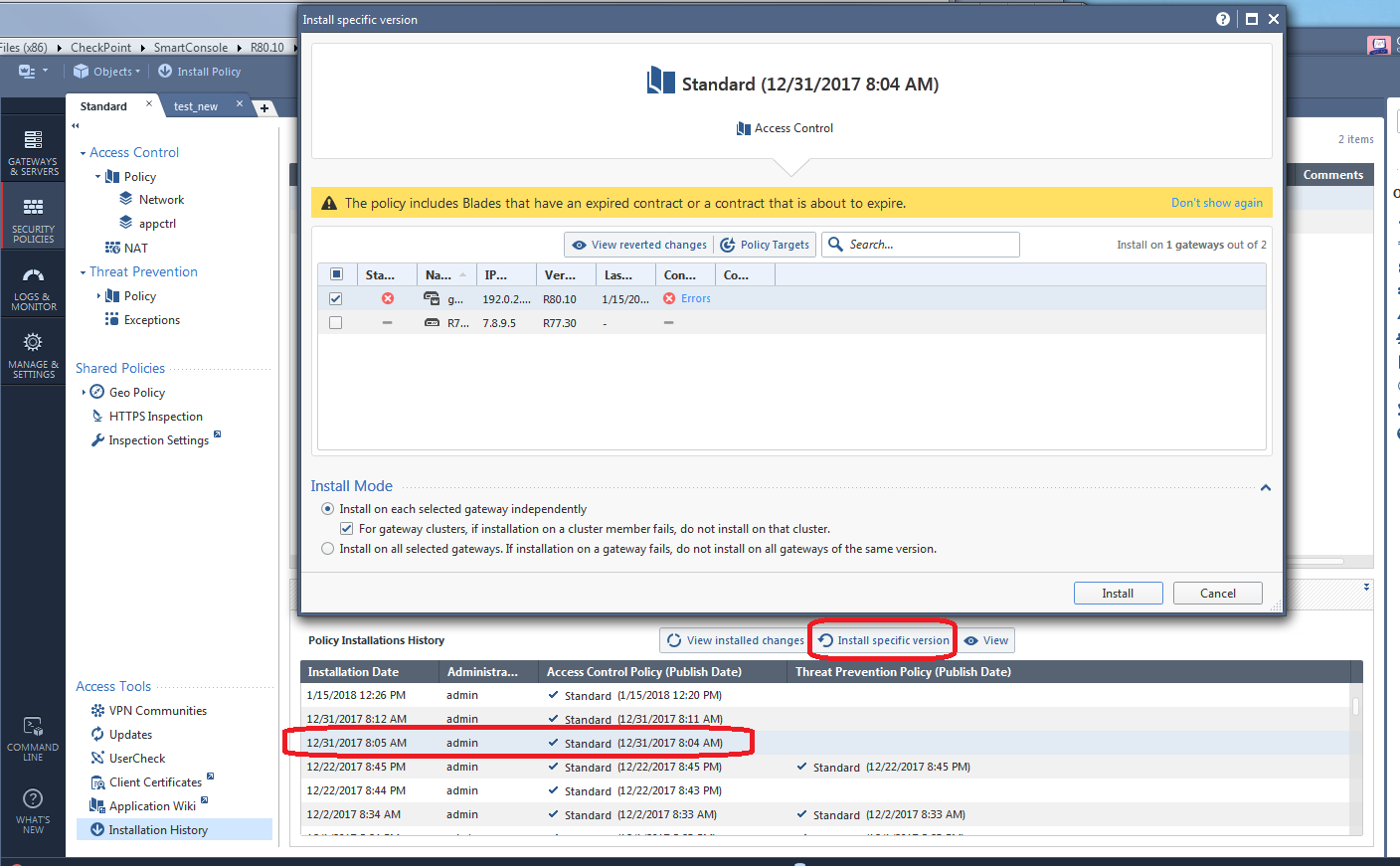1400x866 pixels.
Task: Click the red error status icon for first gateway
Action: click(388, 298)
